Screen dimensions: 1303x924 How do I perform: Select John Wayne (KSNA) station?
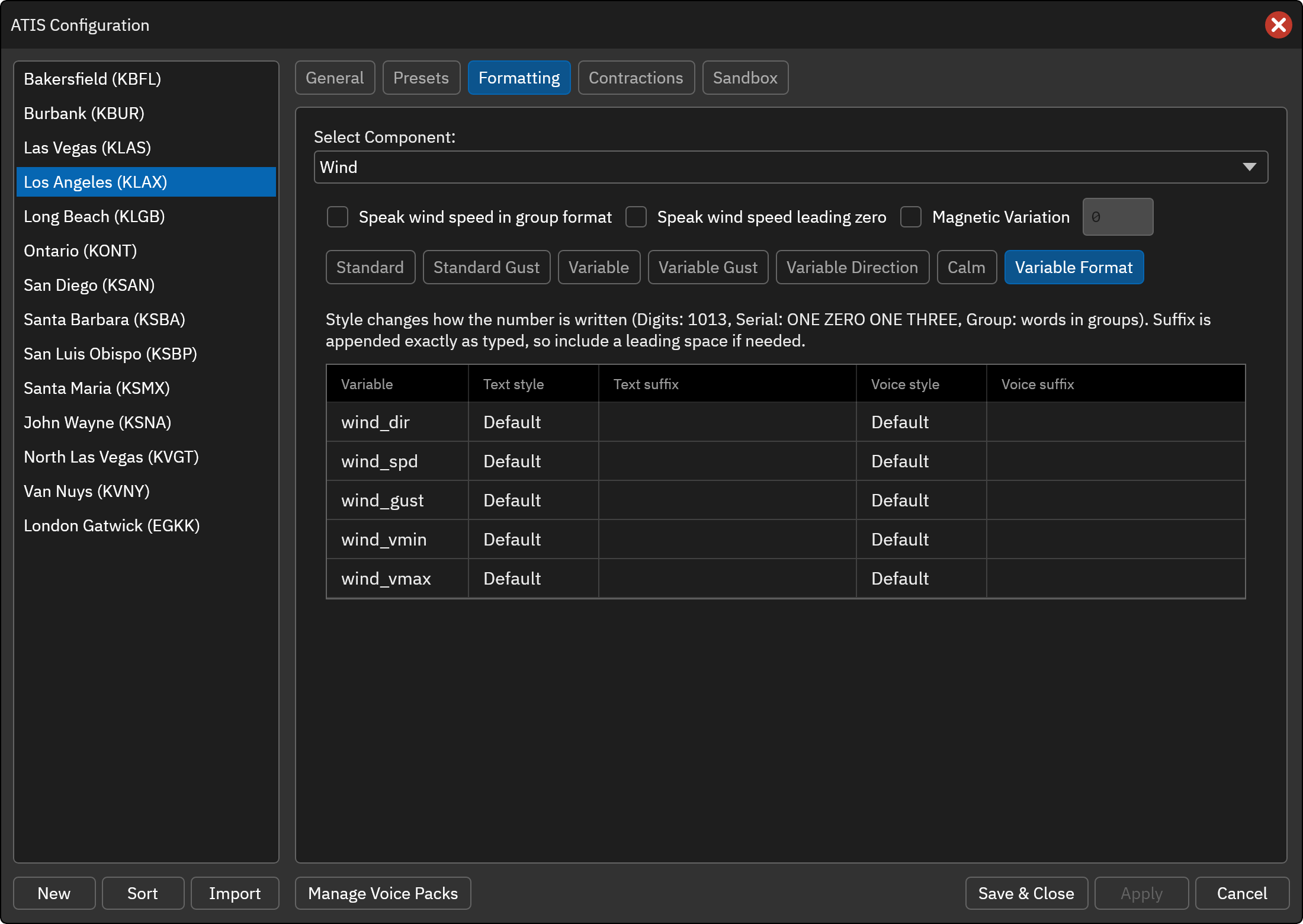point(146,422)
